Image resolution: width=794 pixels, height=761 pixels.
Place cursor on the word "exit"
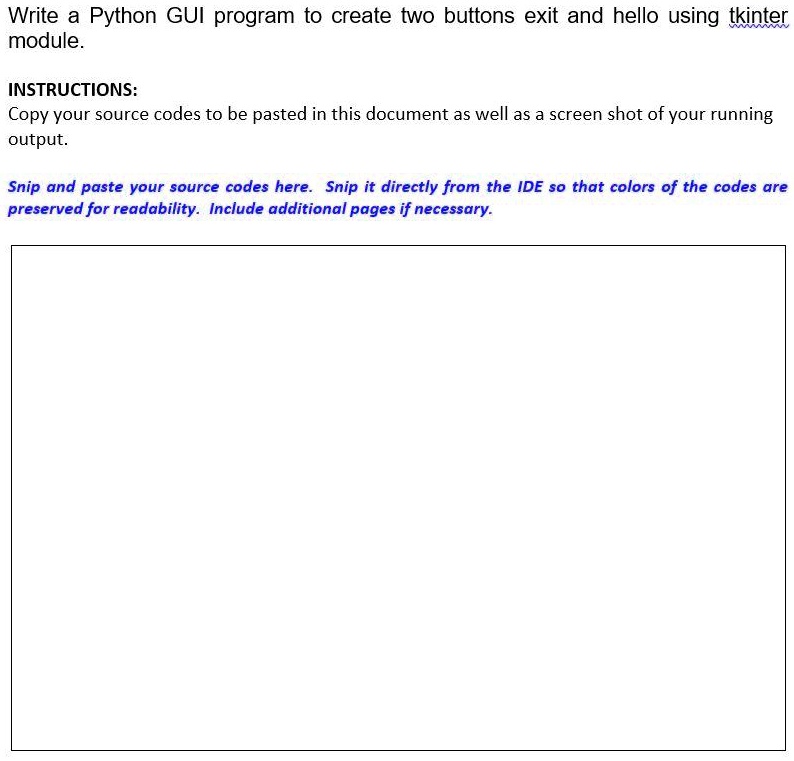541,16
